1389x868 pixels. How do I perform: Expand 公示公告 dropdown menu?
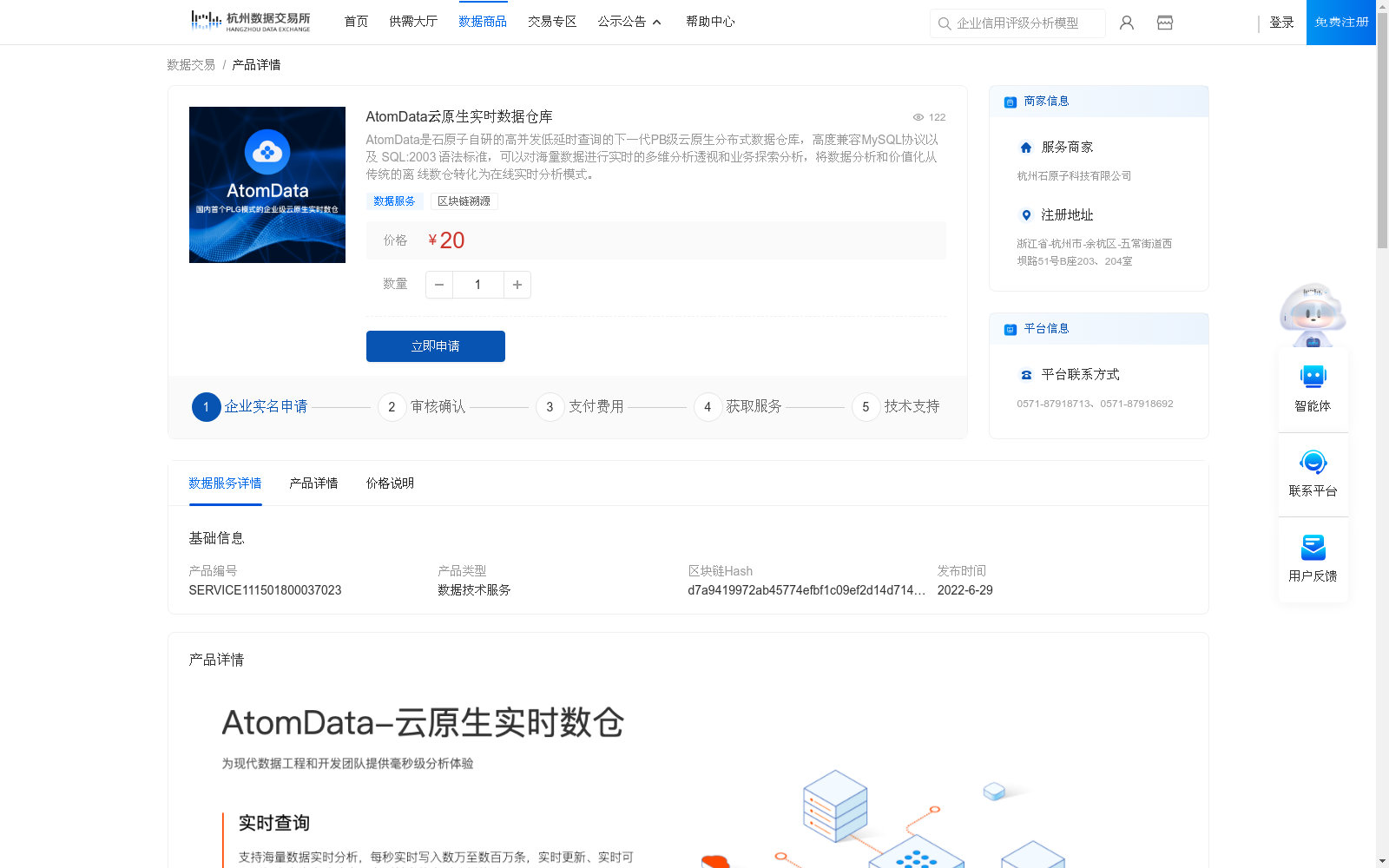629,22
